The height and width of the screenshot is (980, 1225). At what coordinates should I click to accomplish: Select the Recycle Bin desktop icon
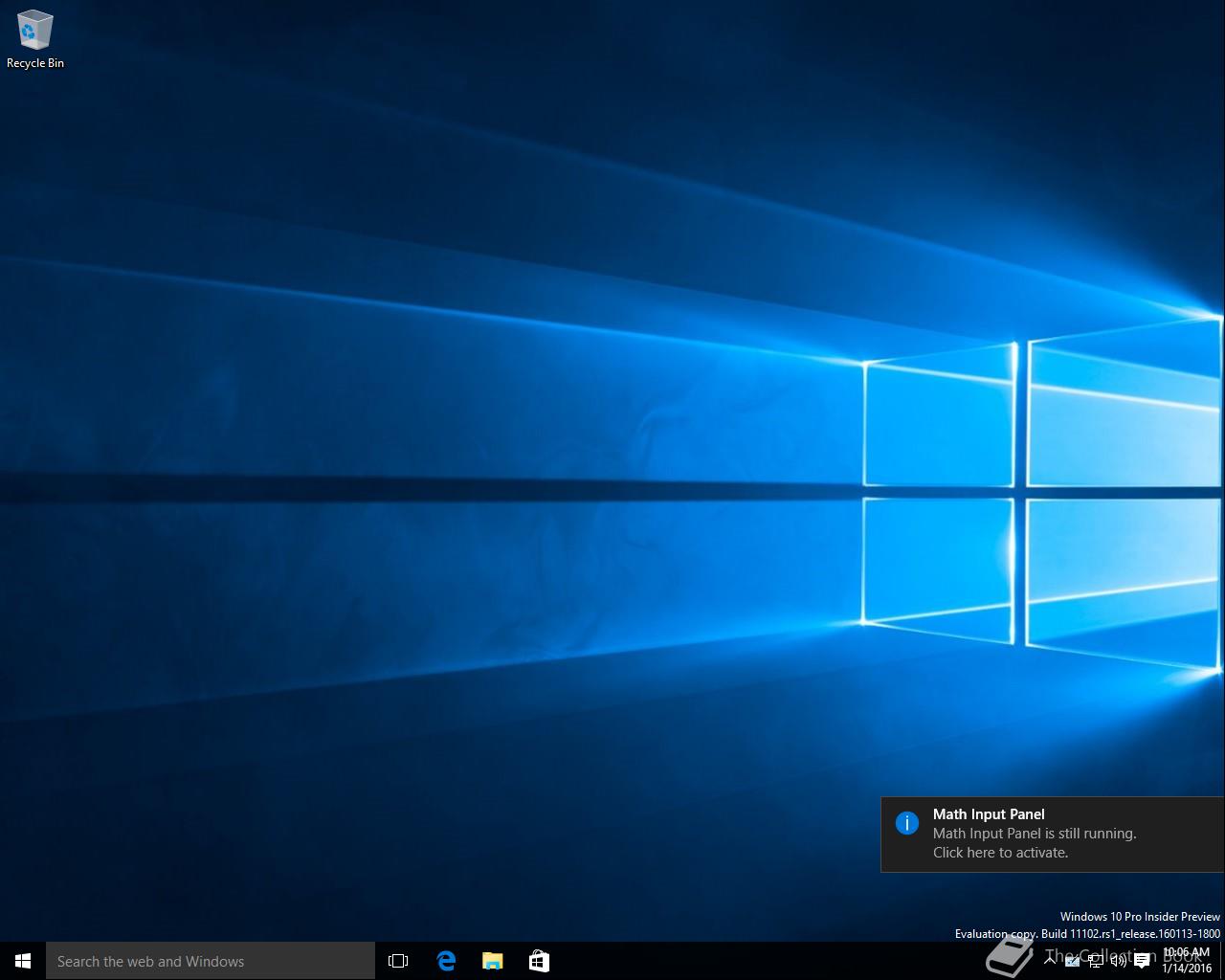35,31
